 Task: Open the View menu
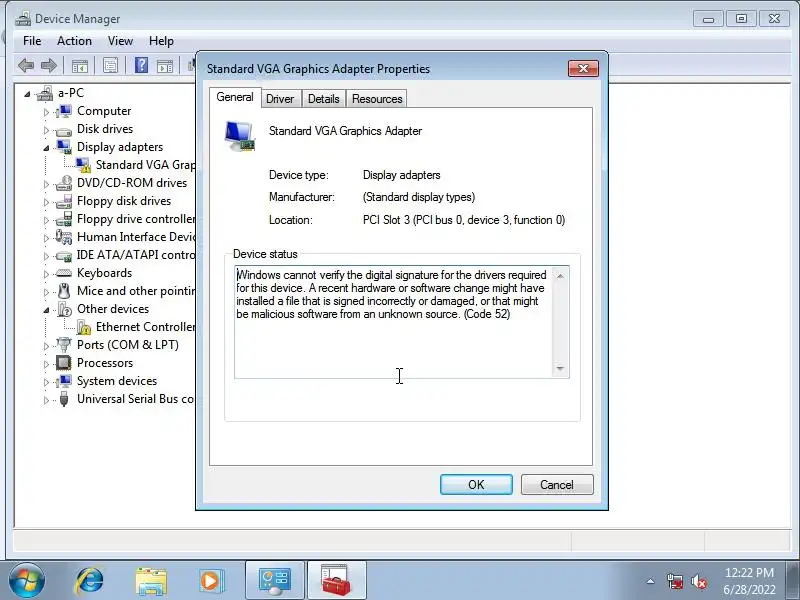120,41
